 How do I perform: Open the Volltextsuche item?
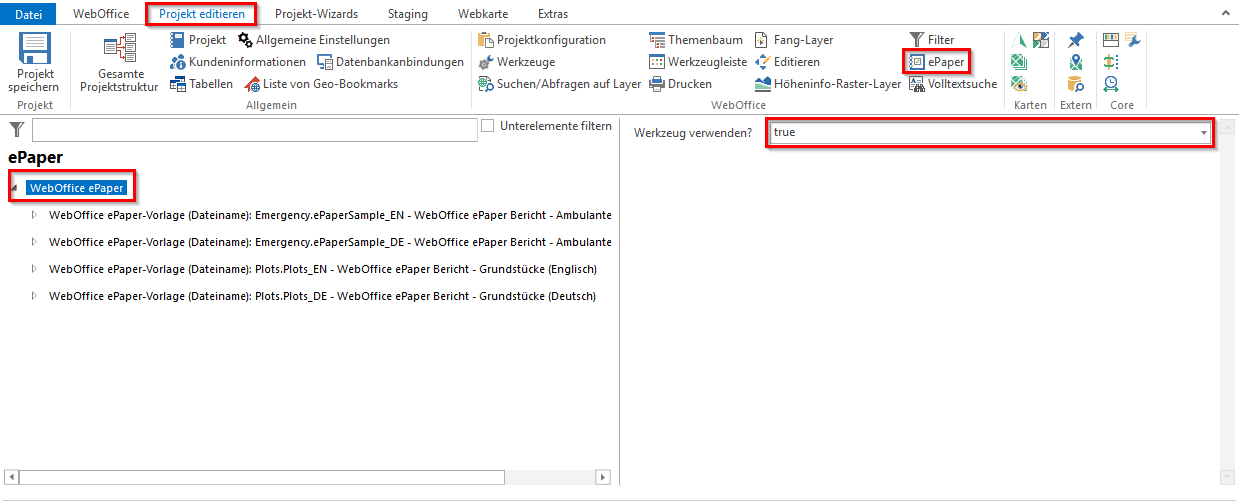953,84
